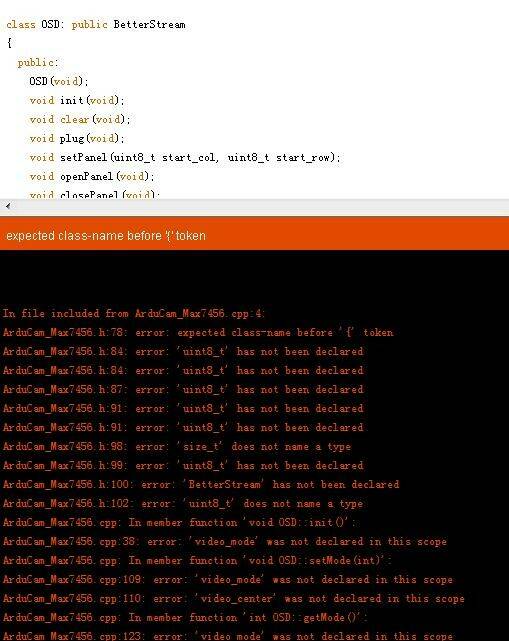Image resolution: width=509 pixels, height=641 pixels.
Task: Click the 'public:' access specifier line
Action: click(x=38, y=63)
